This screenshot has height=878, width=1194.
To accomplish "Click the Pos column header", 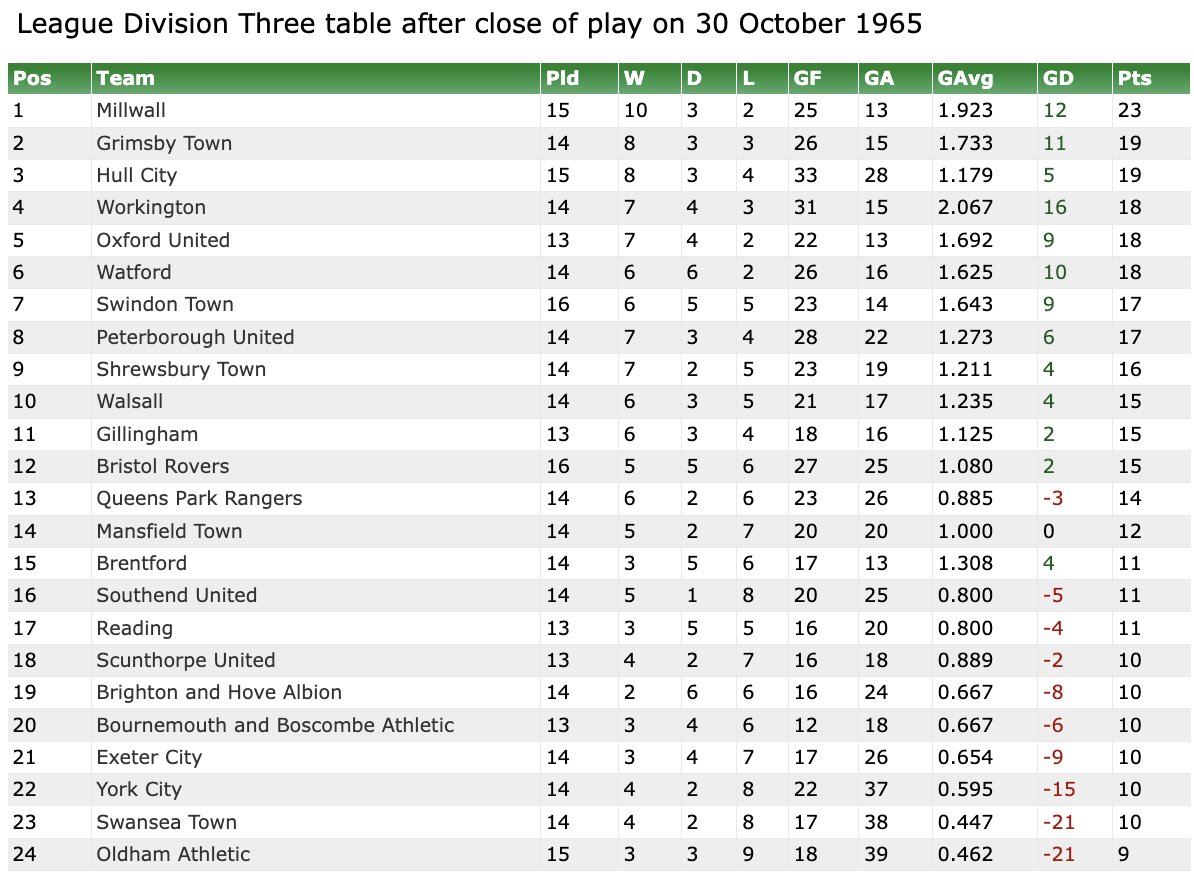I will pos(32,78).
